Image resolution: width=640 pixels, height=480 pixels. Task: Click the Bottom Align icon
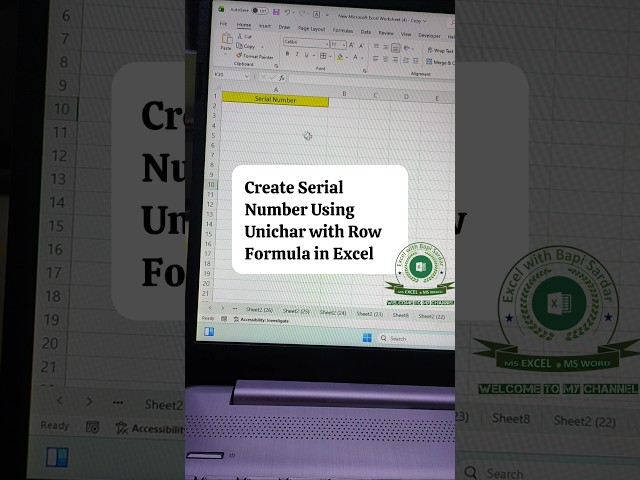396,48
